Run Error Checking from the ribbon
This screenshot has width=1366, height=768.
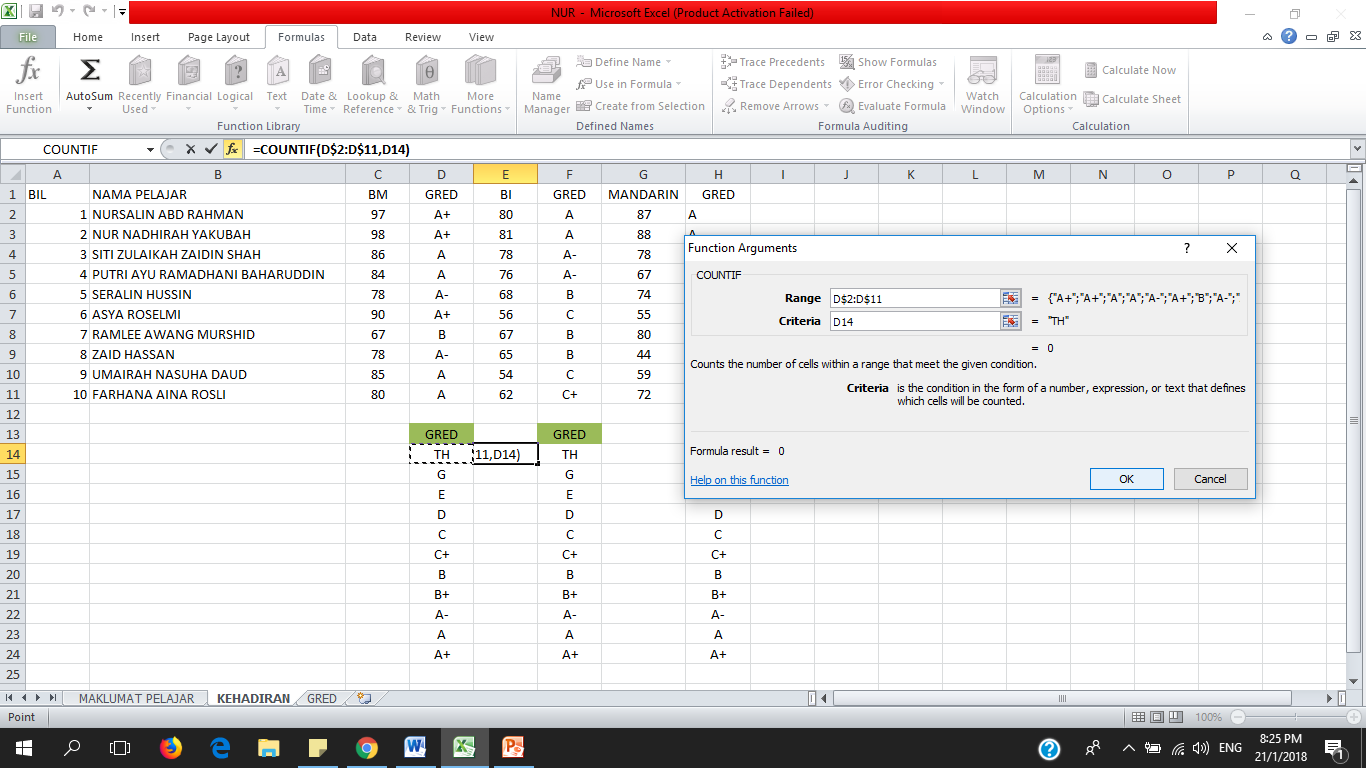point(886,84)
